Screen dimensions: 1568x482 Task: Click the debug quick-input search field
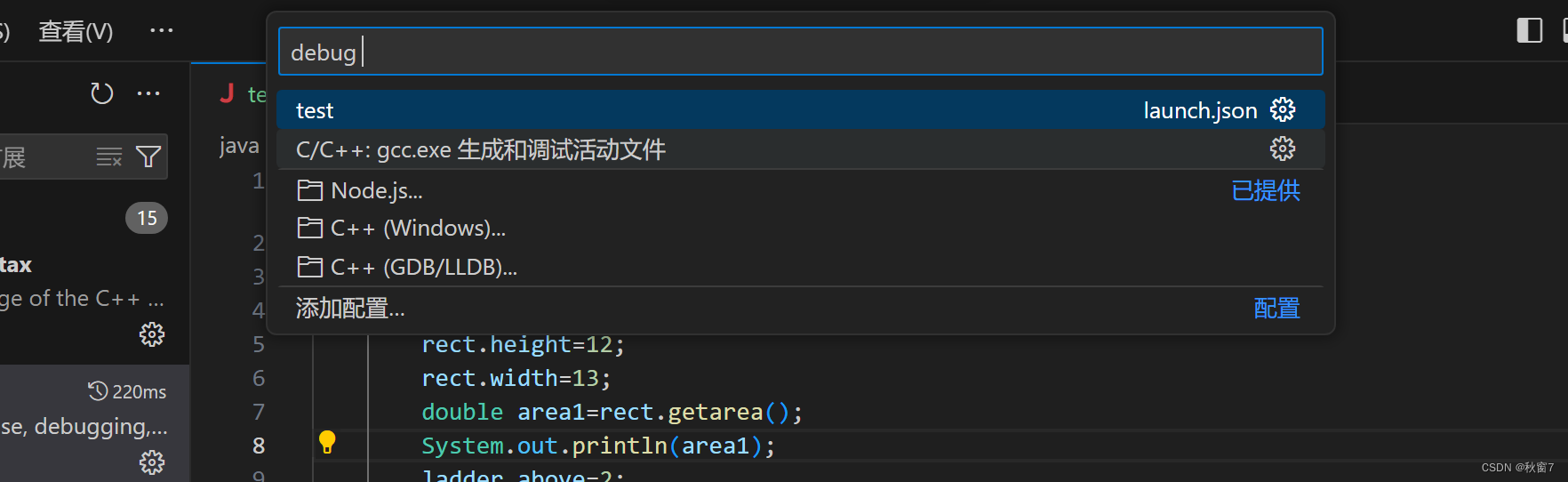tap(800, 52)
